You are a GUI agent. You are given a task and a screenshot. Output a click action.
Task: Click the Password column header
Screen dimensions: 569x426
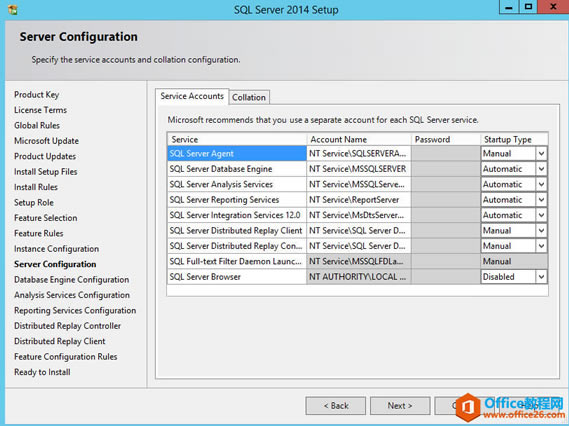(x=446, y=139)
